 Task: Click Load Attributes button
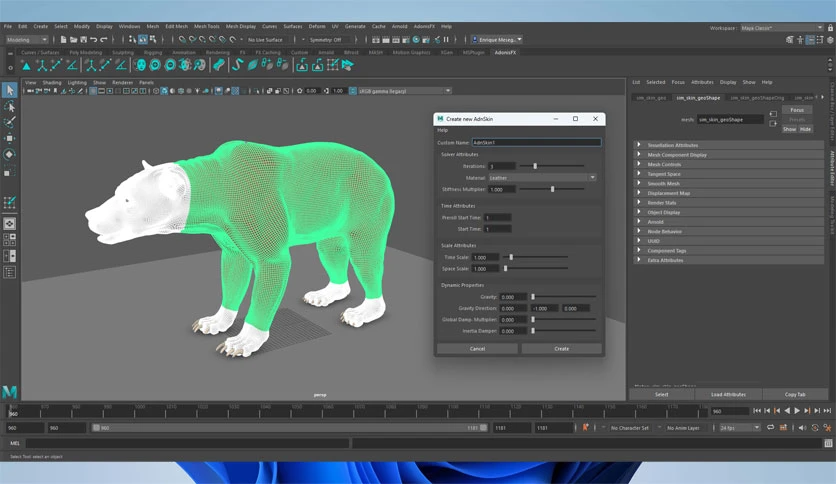728,394
